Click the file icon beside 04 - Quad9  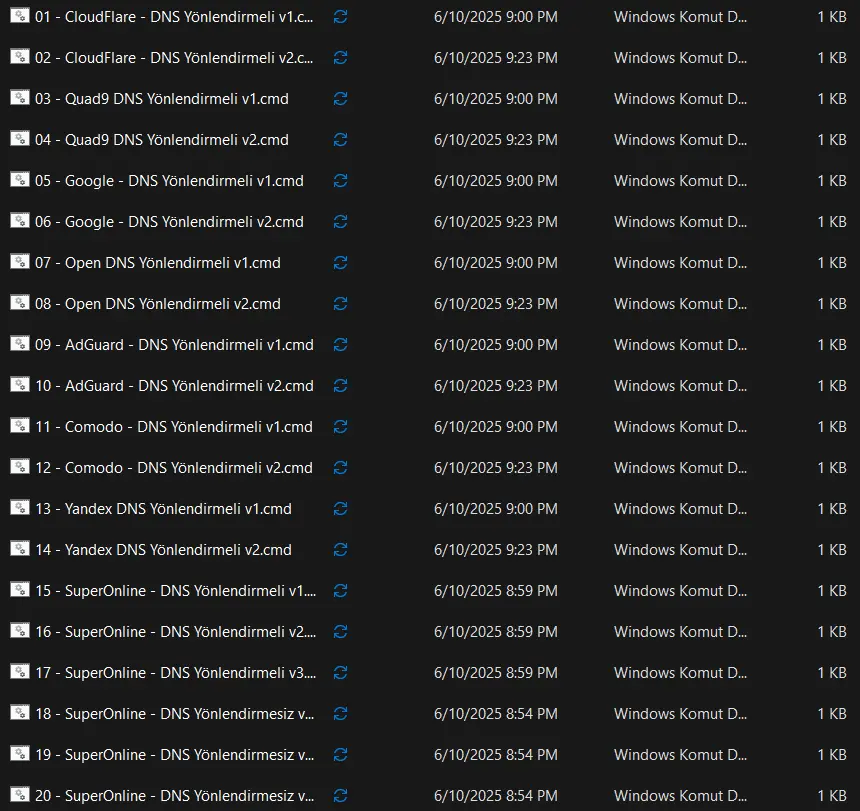pos(20,138)
